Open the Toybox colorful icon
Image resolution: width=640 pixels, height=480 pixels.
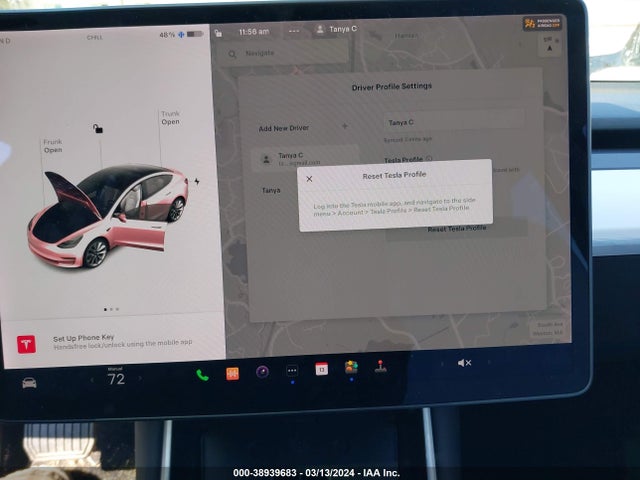click(x=351, y=367)
